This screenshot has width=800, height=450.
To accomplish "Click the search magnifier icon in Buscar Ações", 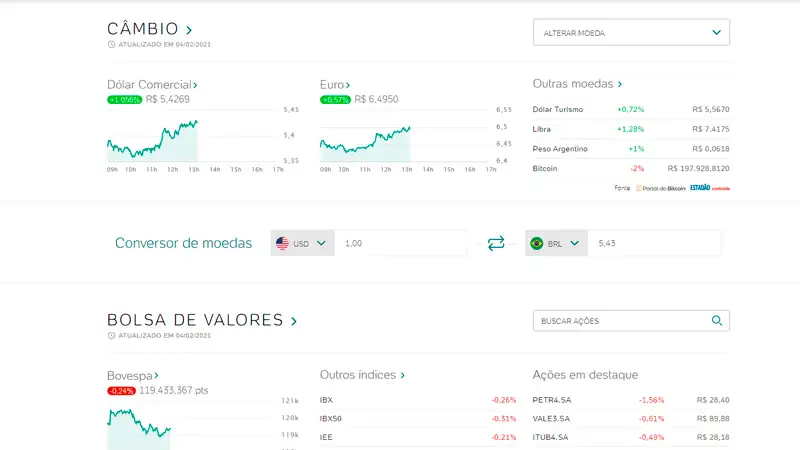I will coord(716,321).
